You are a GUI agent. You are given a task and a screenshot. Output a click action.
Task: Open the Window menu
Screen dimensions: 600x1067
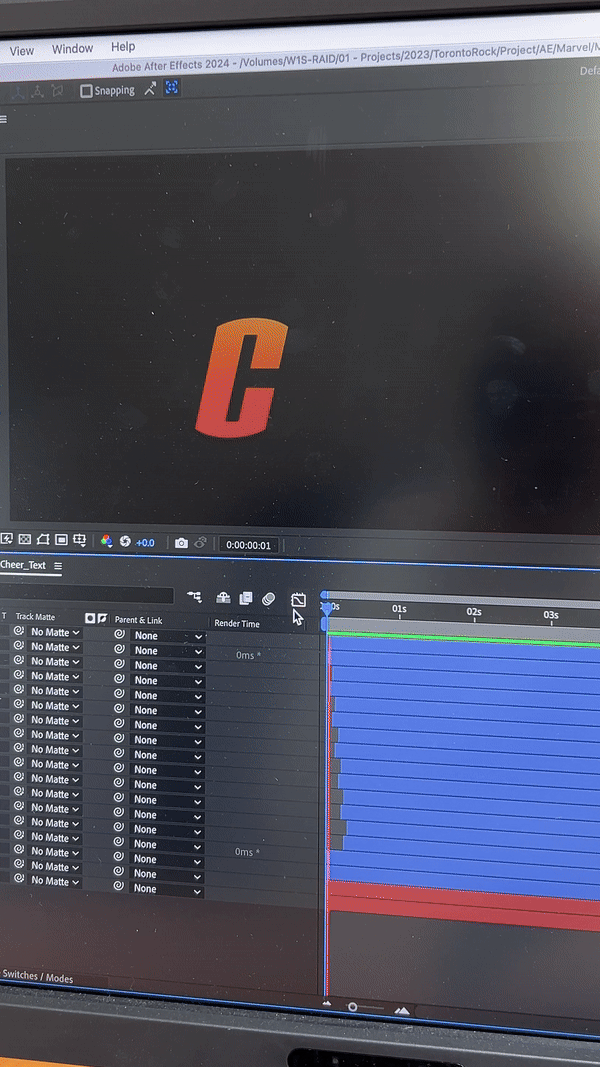point(72,49)
